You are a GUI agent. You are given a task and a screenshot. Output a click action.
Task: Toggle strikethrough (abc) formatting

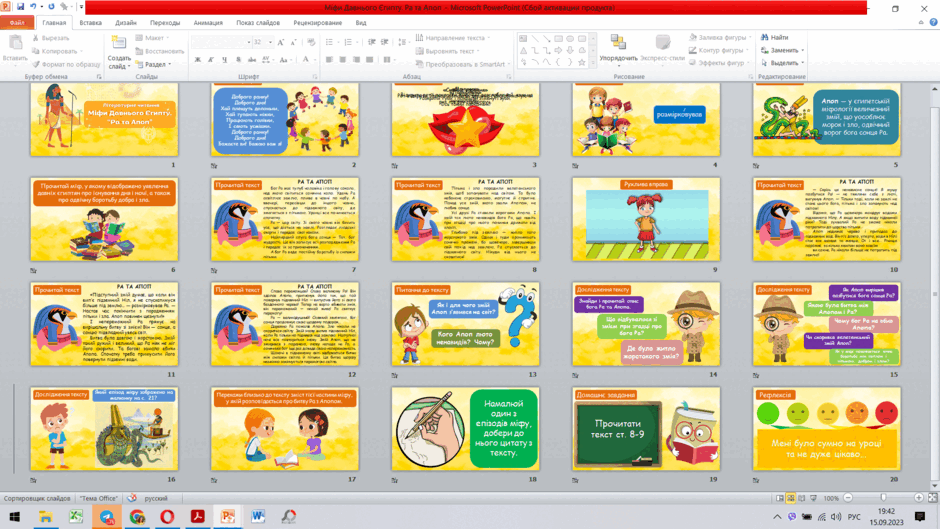point(252,59)
